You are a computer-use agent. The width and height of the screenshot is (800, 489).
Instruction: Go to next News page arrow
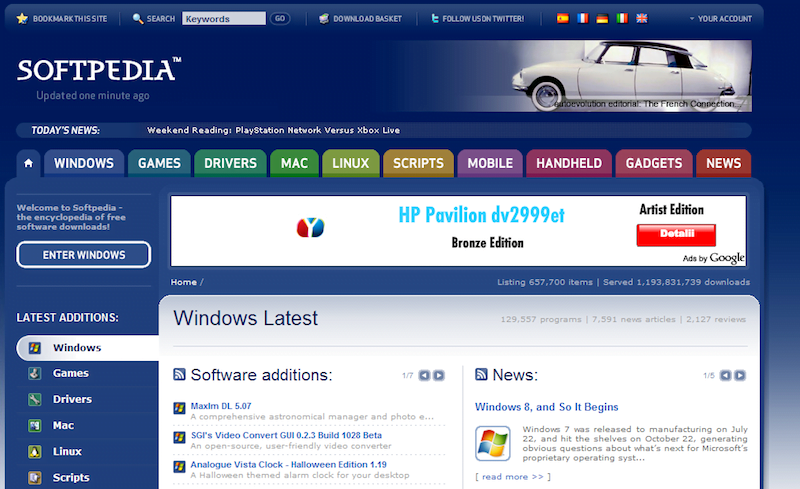pos(740,376)
